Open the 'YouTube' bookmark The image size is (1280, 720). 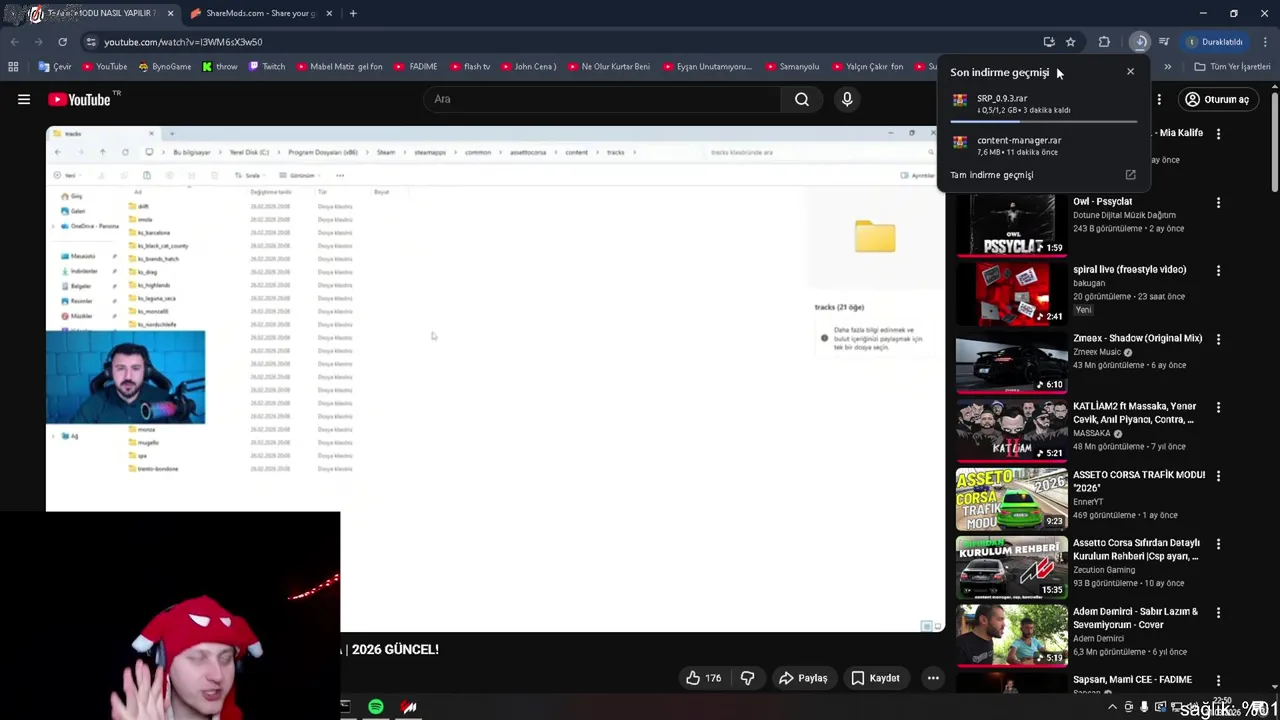(105, 67)
